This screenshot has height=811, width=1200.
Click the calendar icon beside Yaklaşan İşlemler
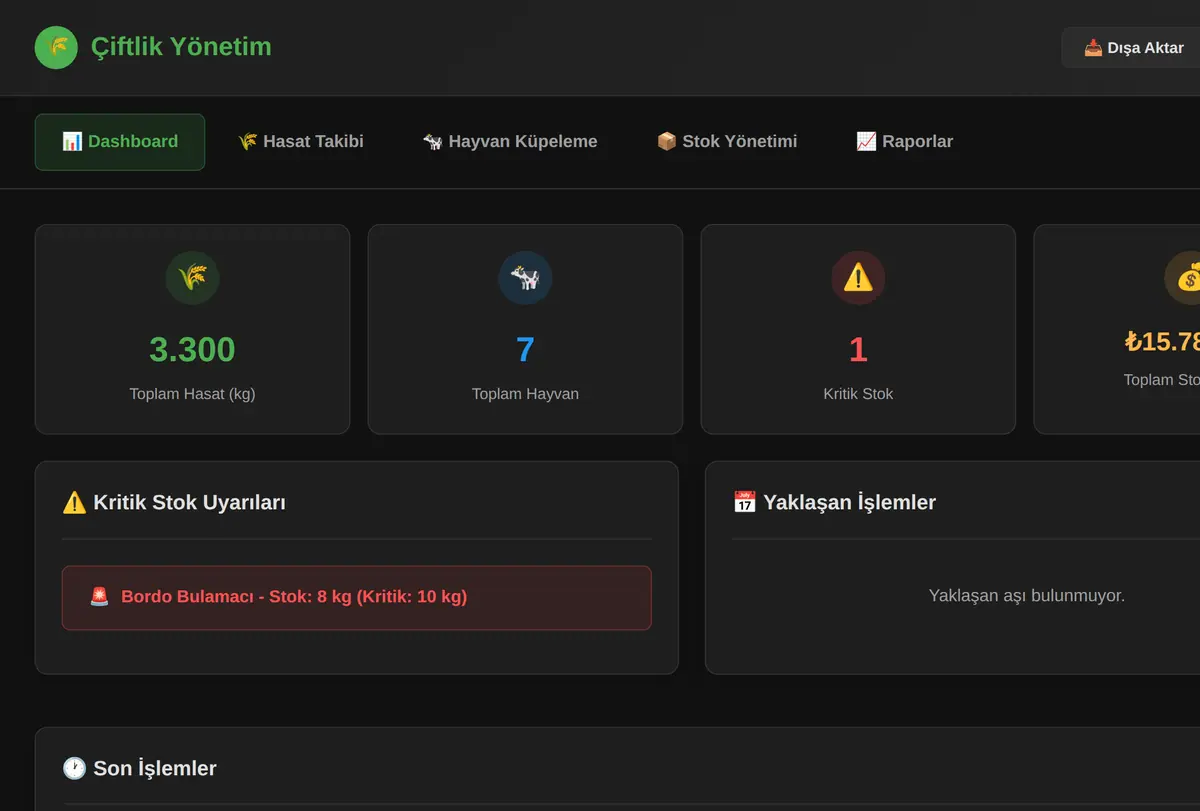click(x=744, y=502)
